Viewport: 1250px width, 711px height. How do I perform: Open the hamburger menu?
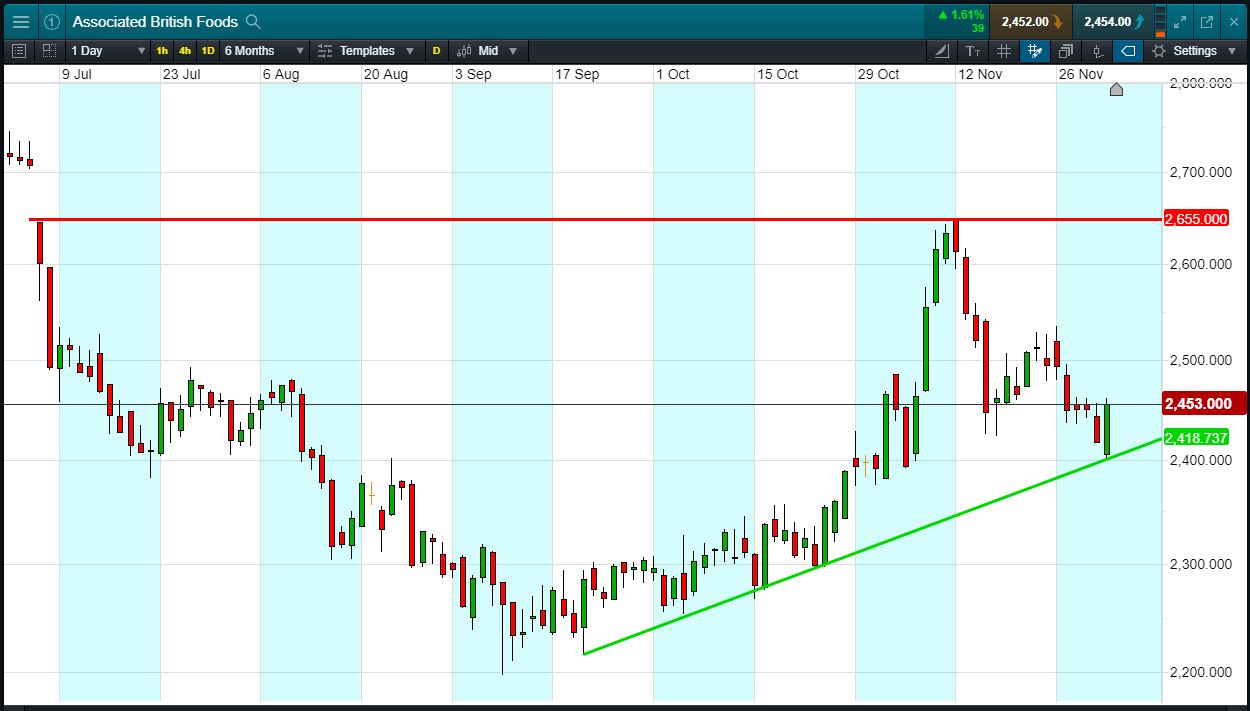21,21
